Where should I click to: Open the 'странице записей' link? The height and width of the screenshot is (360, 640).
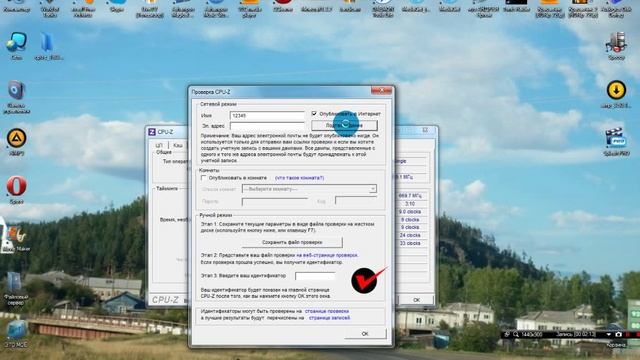(329, 318)
